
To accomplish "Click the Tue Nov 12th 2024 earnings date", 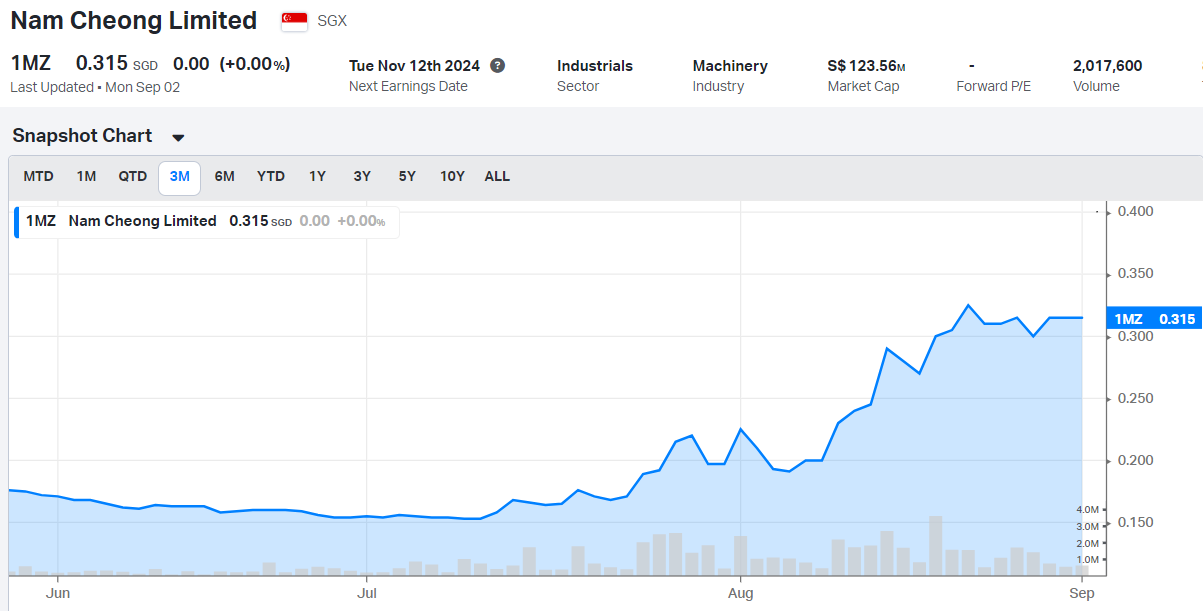I will pyautogui.click(x=414, y=66).
